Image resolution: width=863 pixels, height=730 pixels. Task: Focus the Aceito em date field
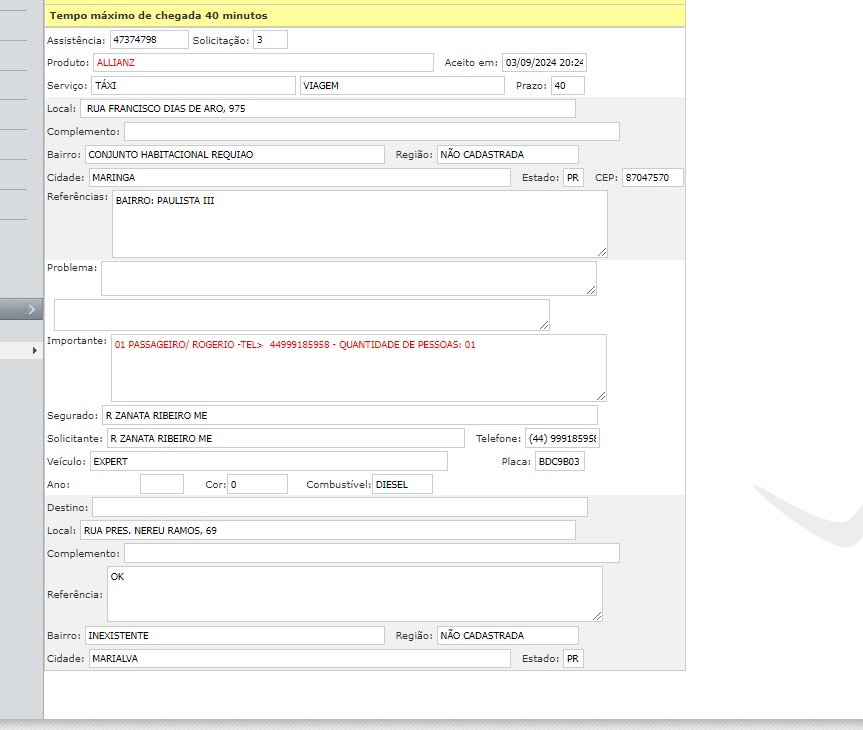click(x=543, y=63)
